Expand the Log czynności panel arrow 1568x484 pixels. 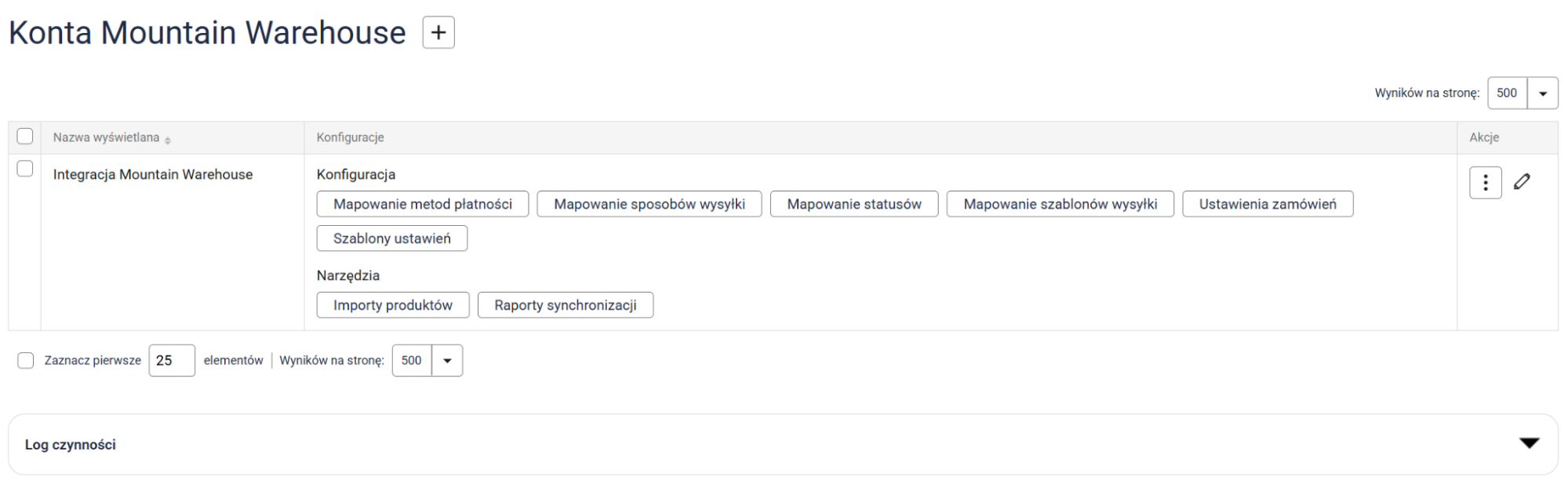[1529, 443]
